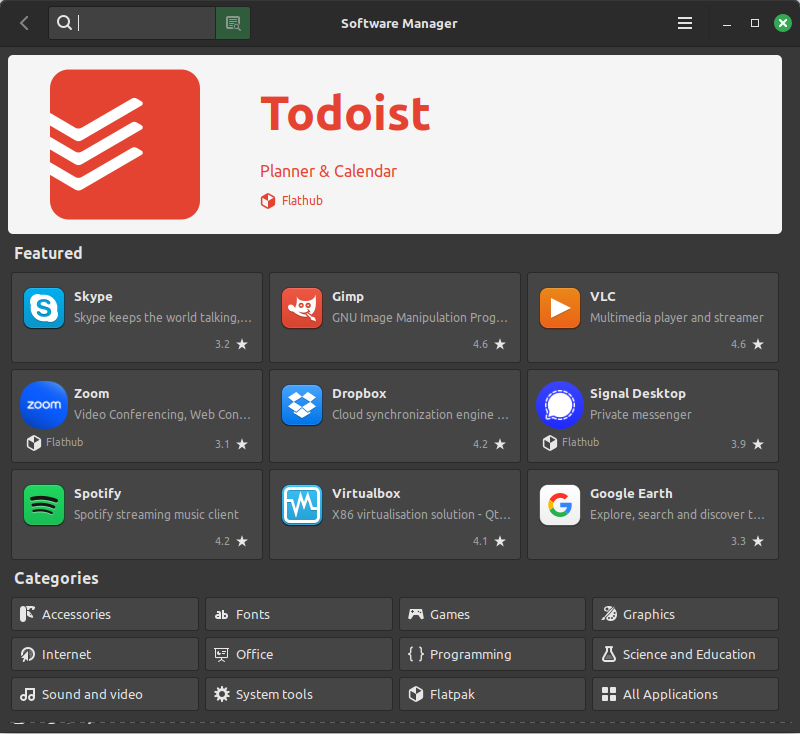Viewport: 800px width, 734px height.
Task: Select the Spotify green icon
Action: [44, 505]
